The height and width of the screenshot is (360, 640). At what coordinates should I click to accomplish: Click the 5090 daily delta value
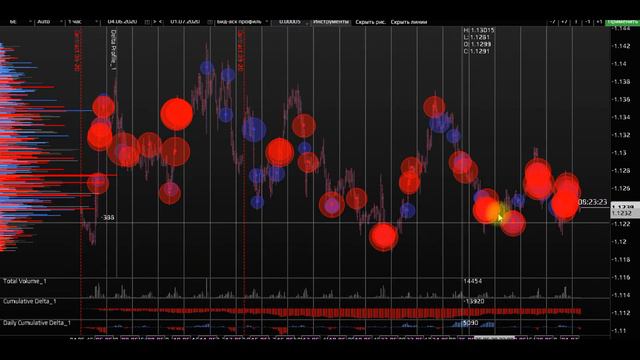point(470,323)
